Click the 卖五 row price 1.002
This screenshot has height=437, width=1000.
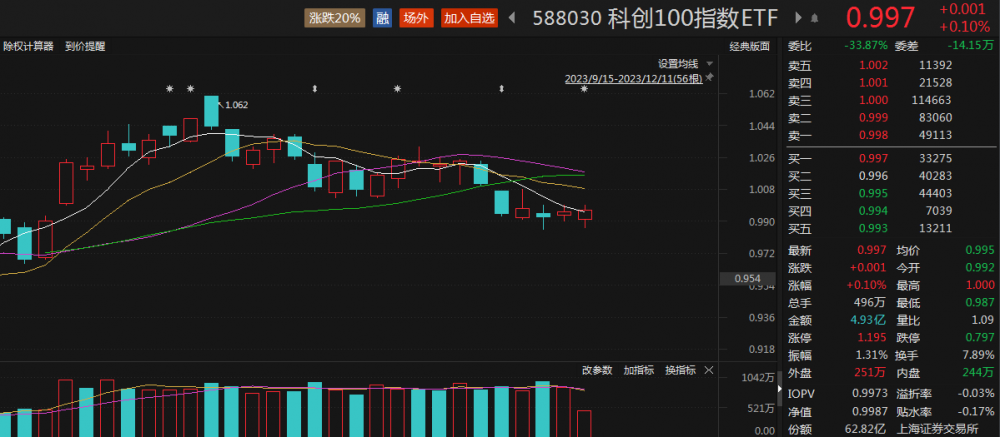873,65
